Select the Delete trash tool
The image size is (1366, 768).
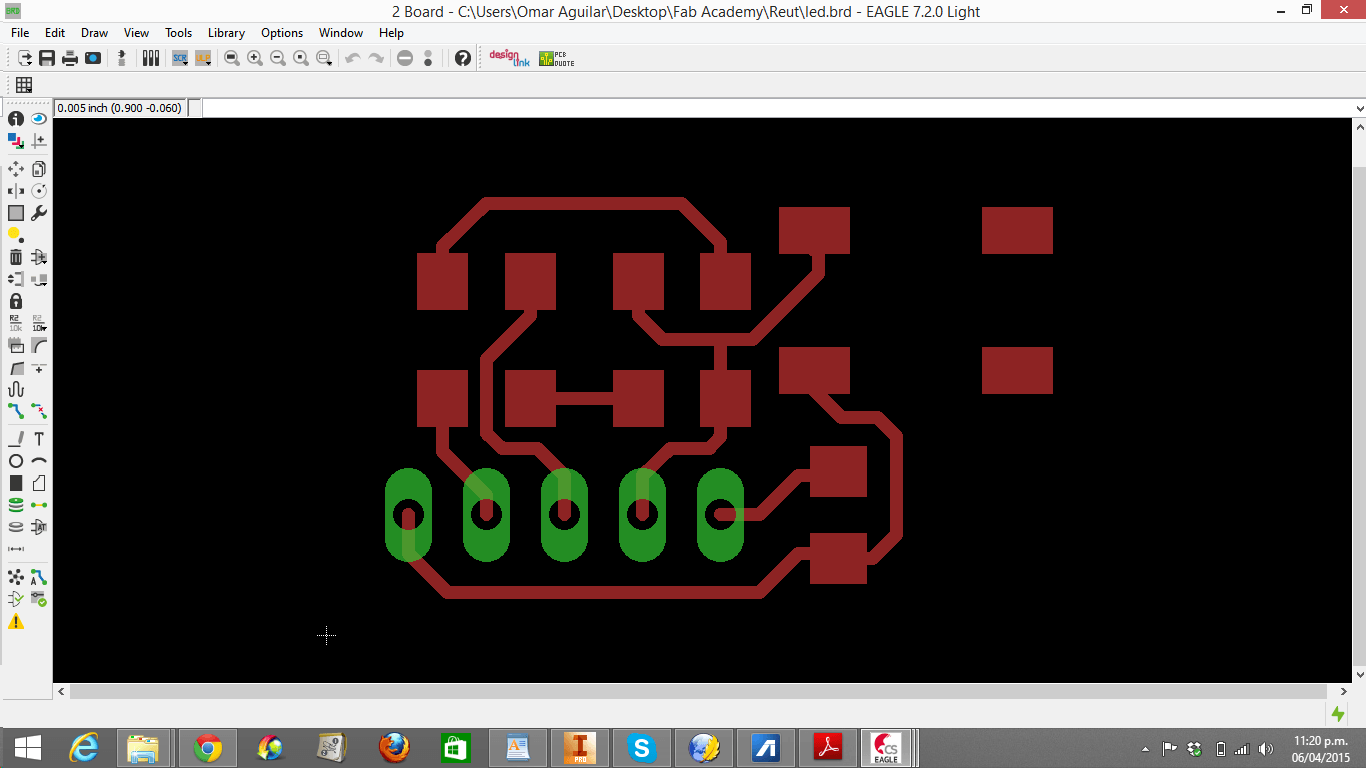[x=16, y=257]
